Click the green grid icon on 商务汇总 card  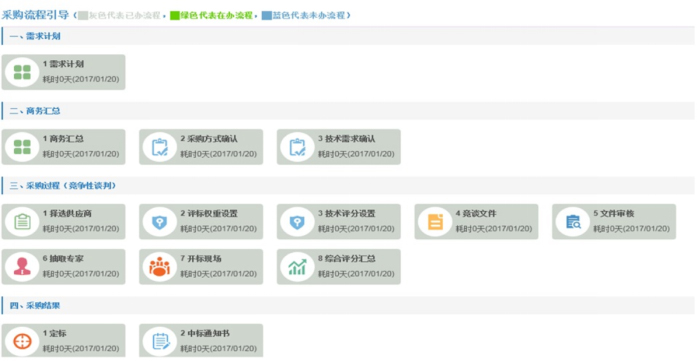pyautogui.click(x=22, y=147)
